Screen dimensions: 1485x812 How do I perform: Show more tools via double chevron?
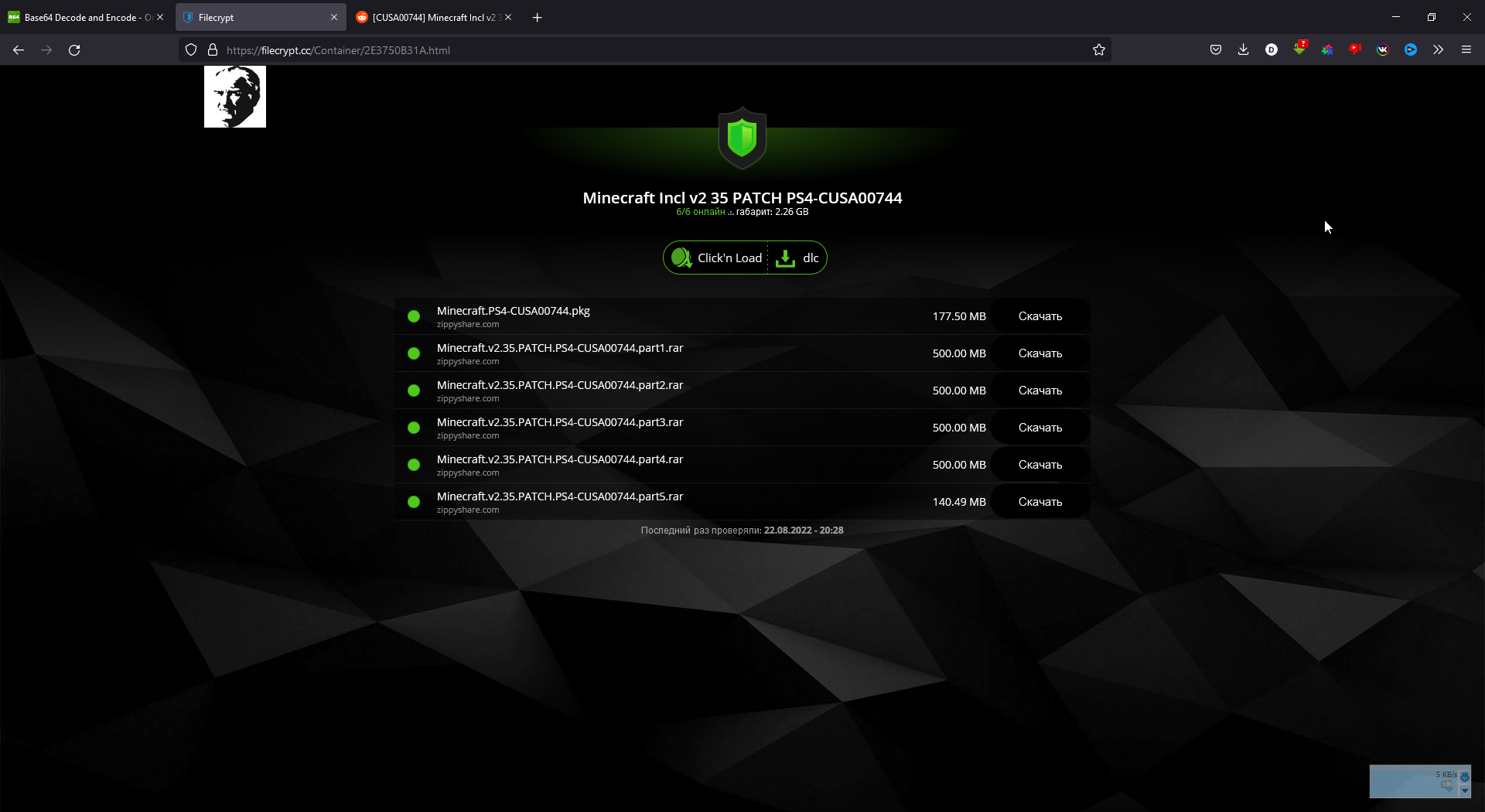[x=1439, y=50]
